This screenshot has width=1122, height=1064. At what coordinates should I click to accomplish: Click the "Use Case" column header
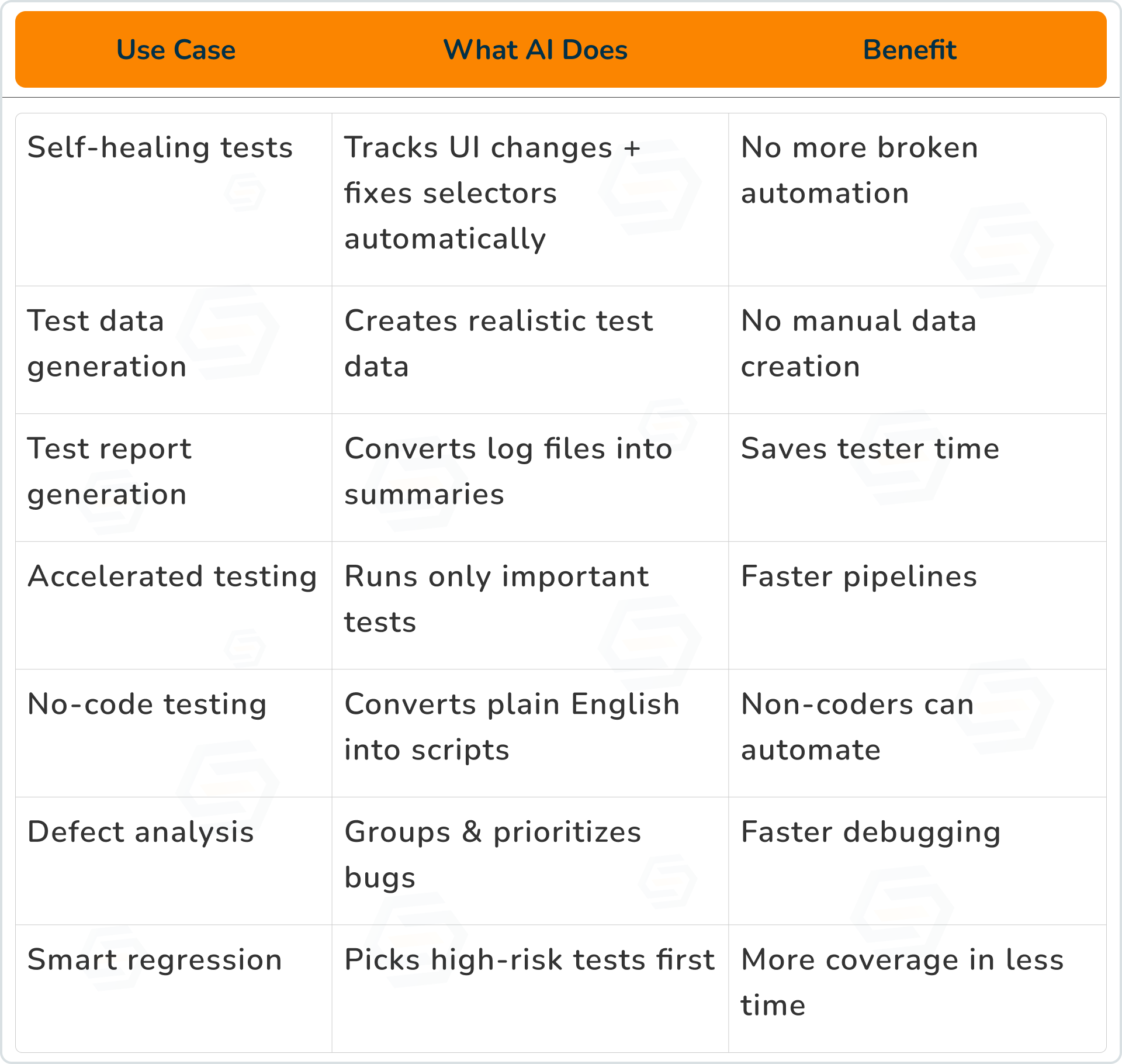click(x=176, y=50)
